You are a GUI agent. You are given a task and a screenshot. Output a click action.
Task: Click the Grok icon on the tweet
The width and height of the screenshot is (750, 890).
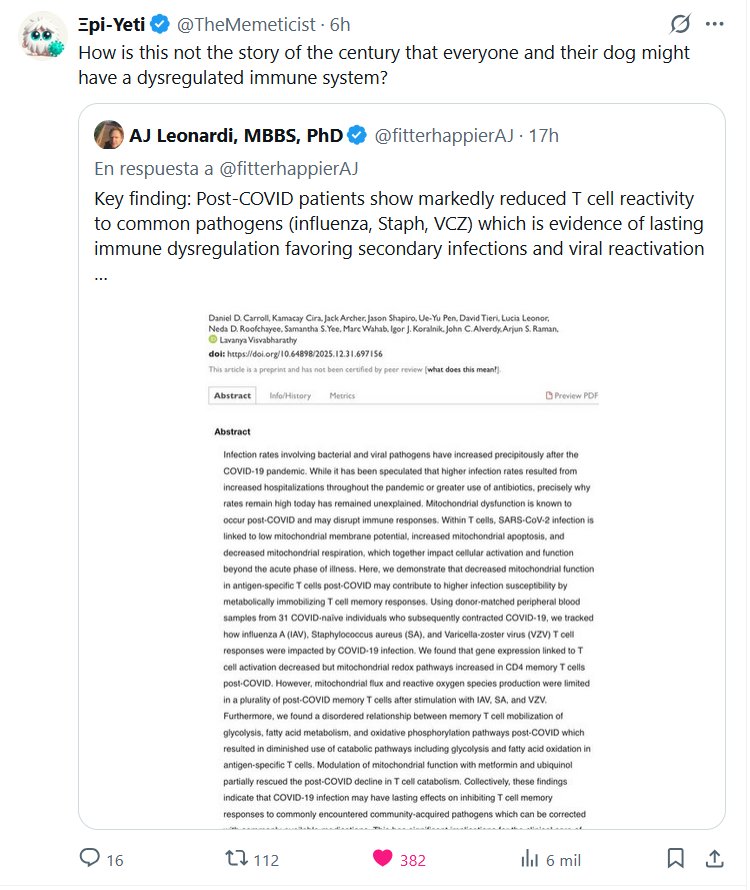681,23
